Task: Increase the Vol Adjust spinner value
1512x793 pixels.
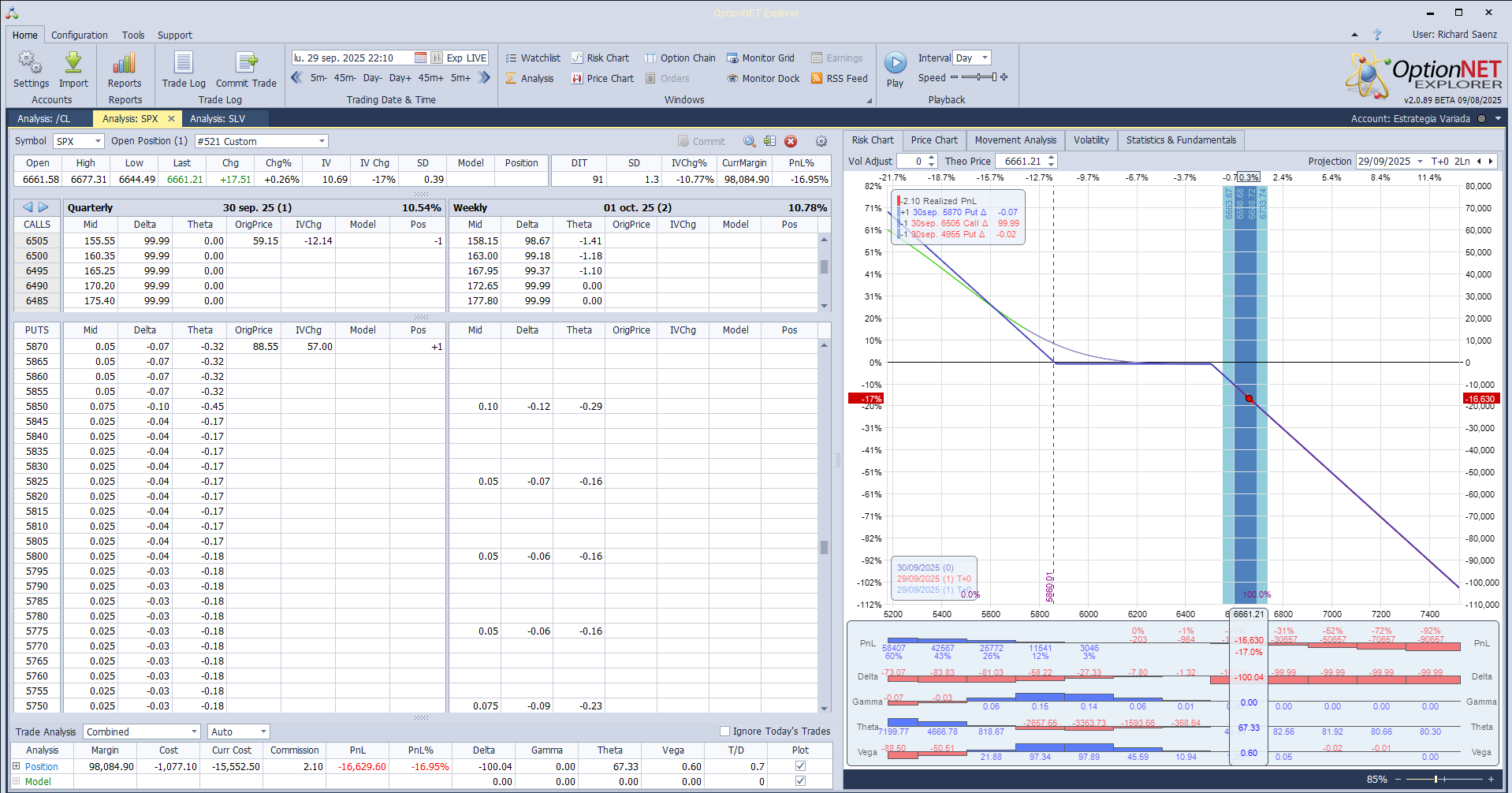Action: click(932, 158)
